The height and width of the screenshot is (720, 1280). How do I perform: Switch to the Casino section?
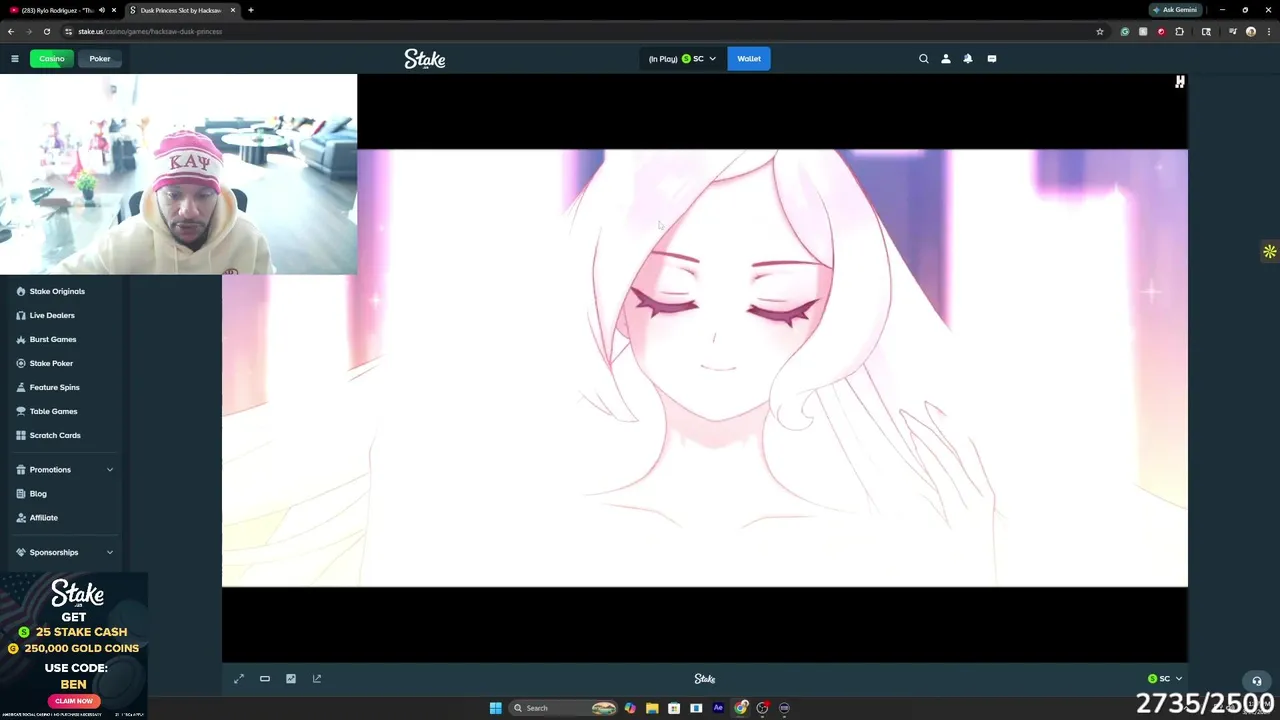(52, 59)
